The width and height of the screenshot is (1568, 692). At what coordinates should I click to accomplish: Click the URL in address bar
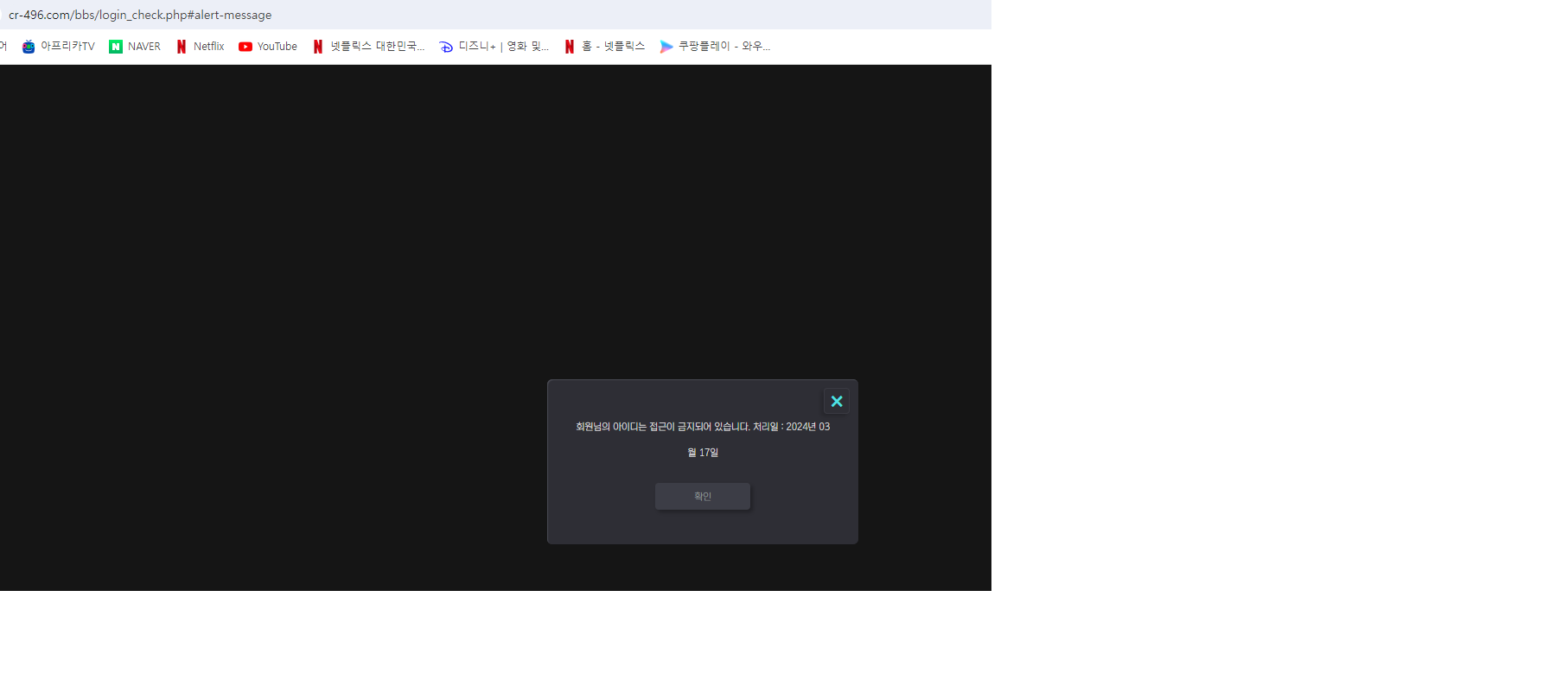[140, 15]
